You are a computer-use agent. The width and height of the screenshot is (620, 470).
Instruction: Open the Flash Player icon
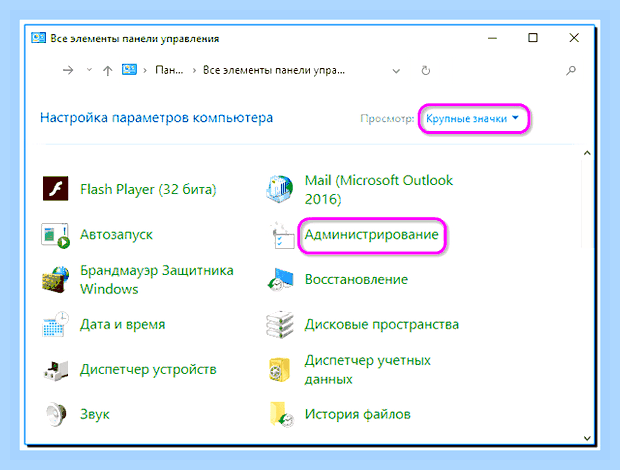tap(55, 189)
